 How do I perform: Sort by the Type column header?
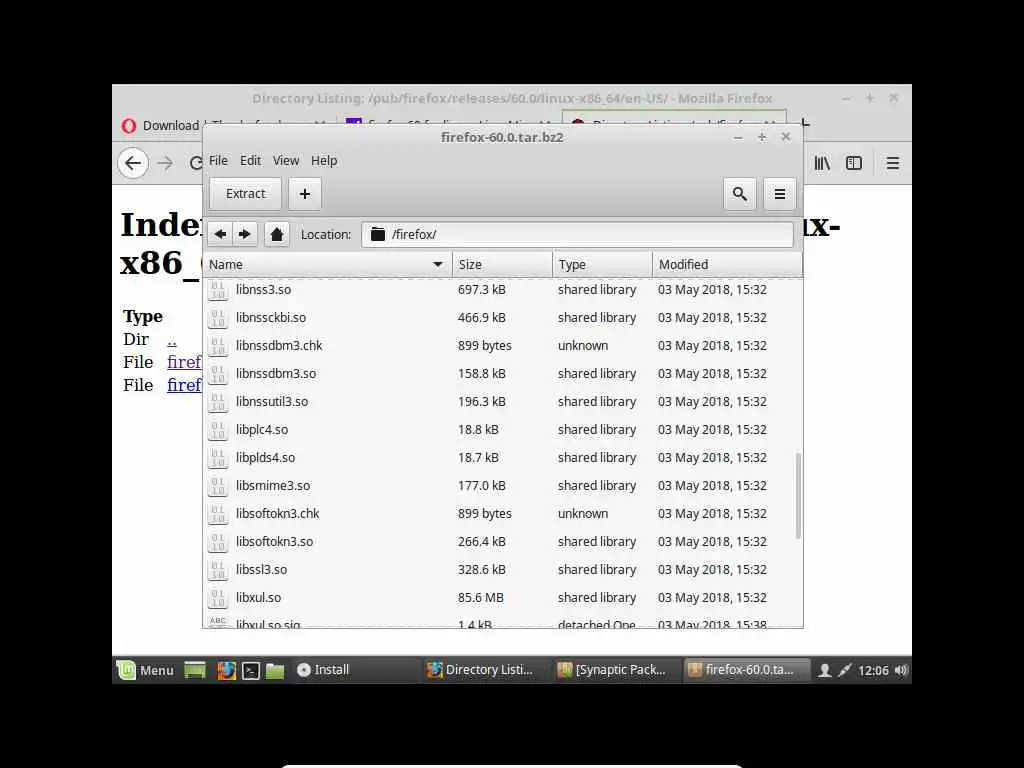tap(602, 264)
